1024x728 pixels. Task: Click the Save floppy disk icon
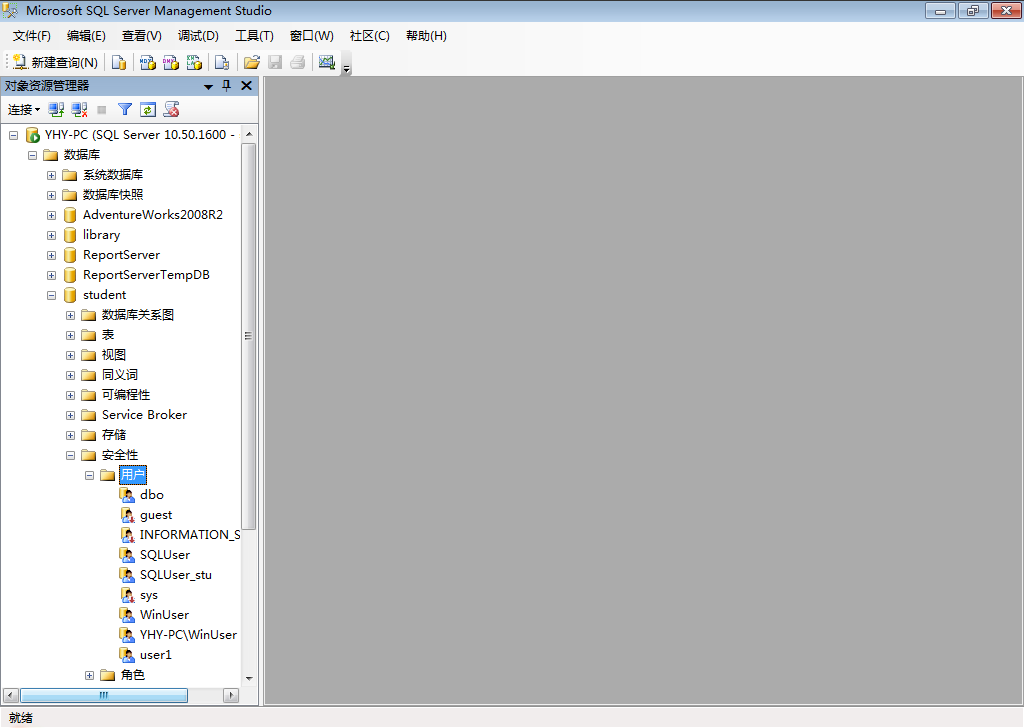tap(275, 63)
